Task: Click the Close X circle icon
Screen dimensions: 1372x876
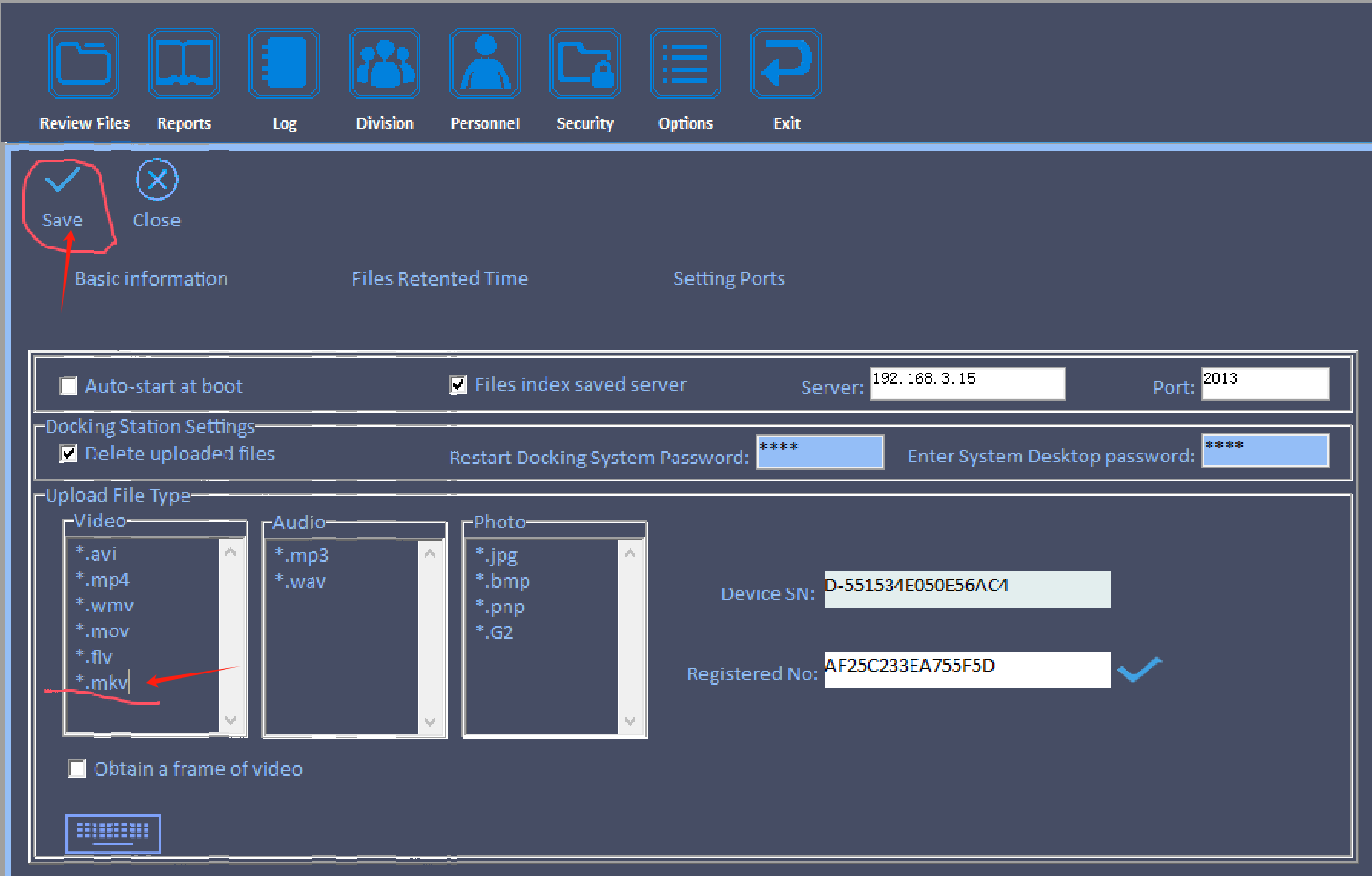Action: click(x=157, y=180)
